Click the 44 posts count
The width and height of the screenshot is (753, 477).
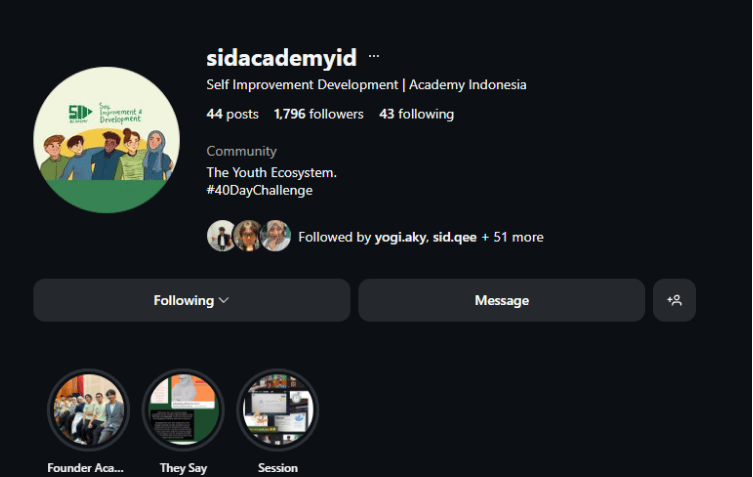pos(232,114)
